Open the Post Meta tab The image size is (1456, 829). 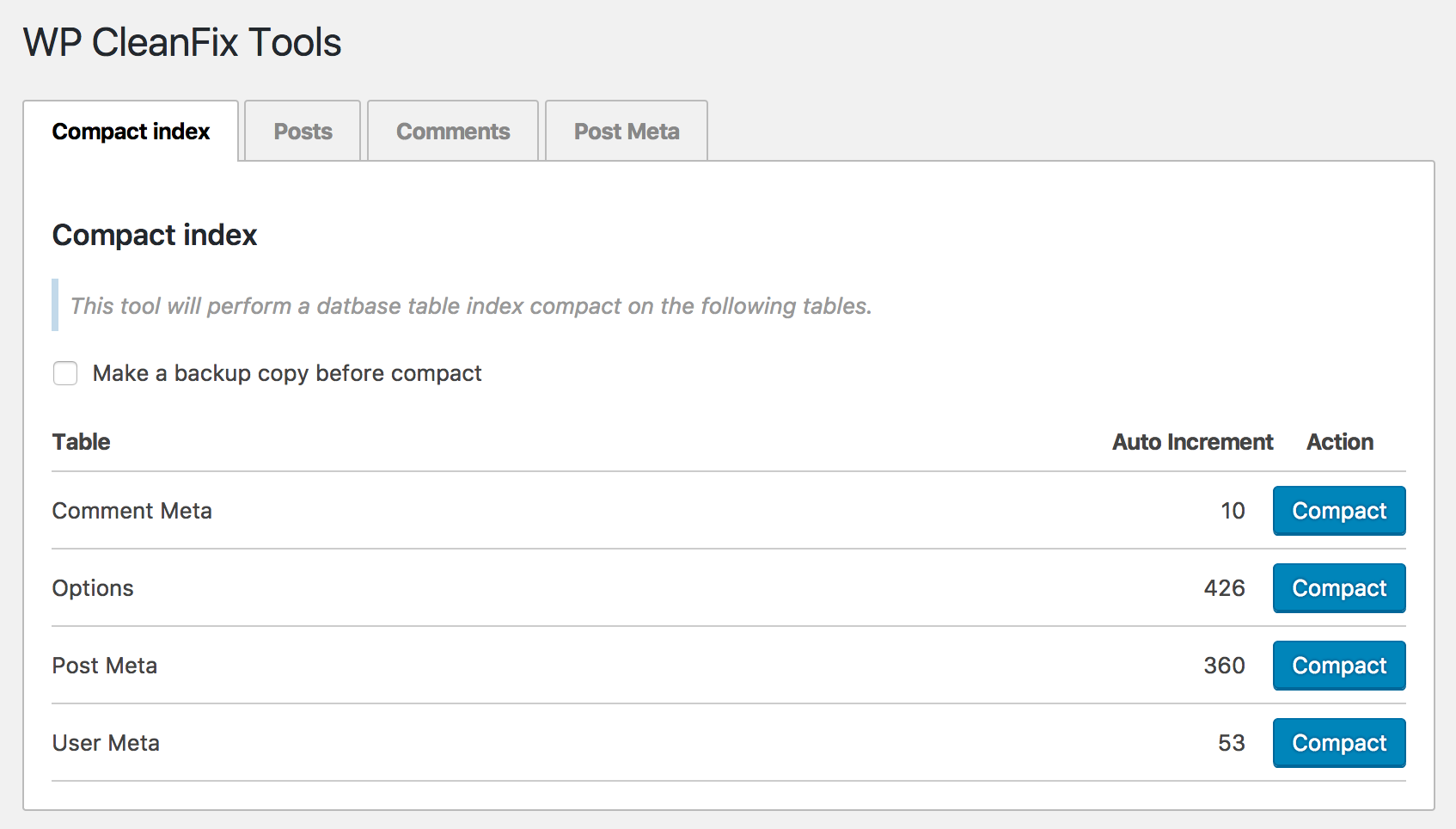(627, 131)
